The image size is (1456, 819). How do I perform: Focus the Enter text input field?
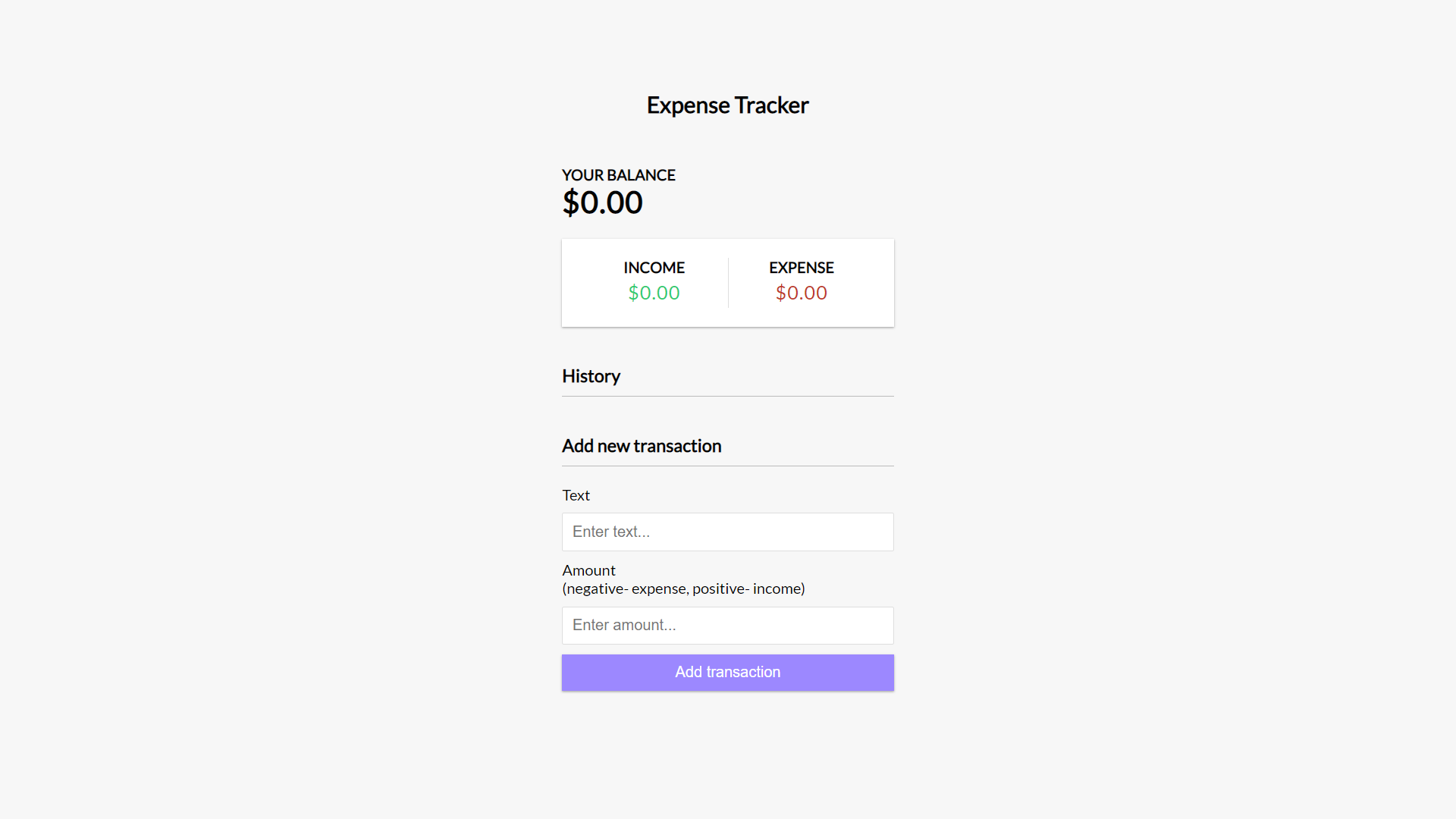point(727,532)
